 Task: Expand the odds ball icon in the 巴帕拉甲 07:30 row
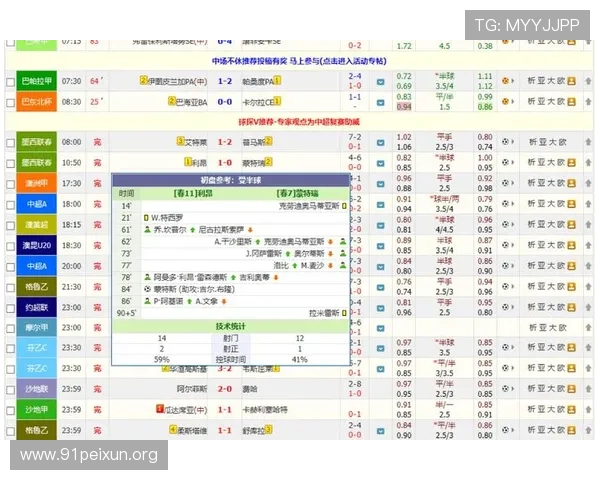[508, 81]
